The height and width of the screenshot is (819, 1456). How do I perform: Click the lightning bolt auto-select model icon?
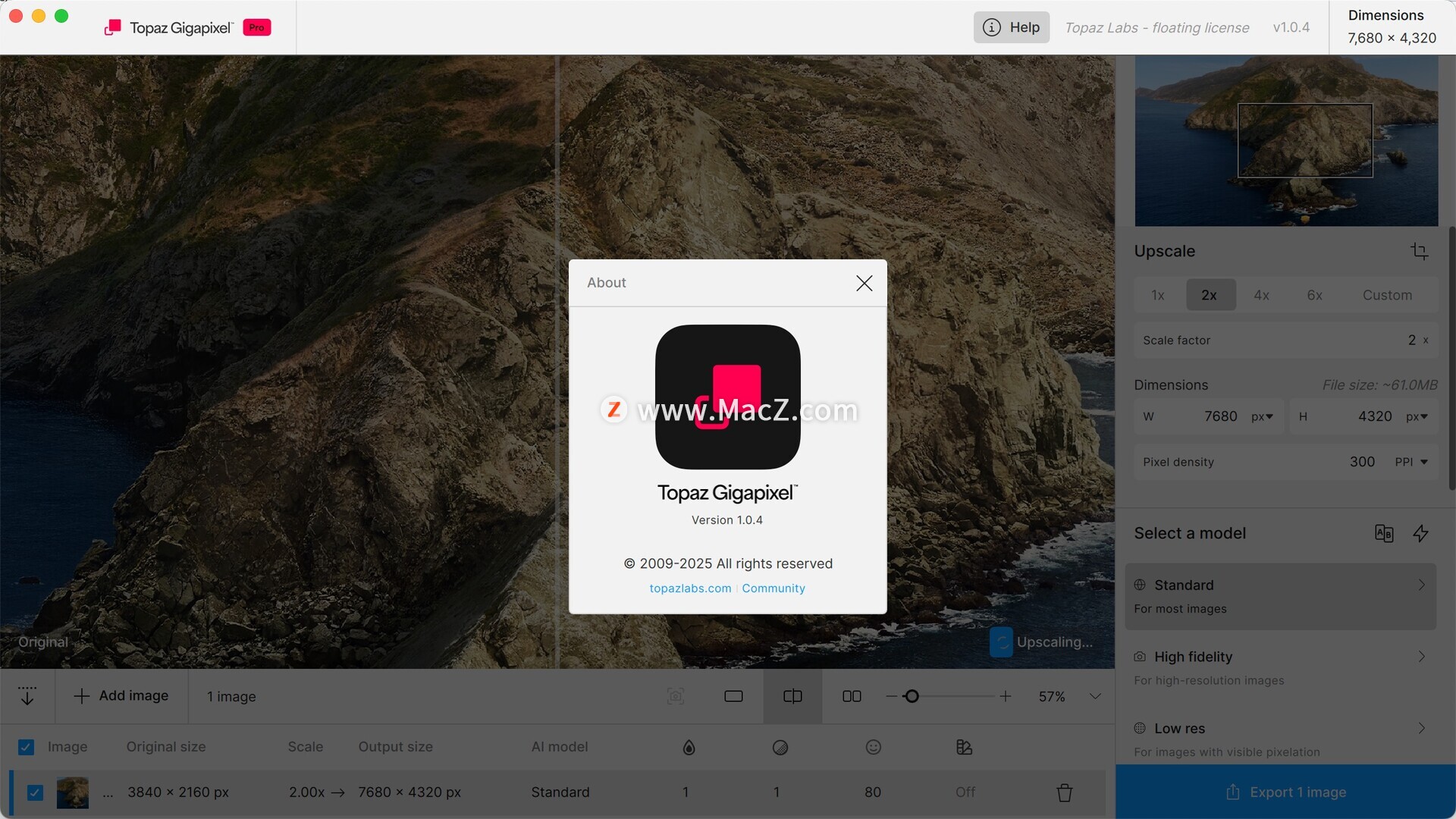1420,534
